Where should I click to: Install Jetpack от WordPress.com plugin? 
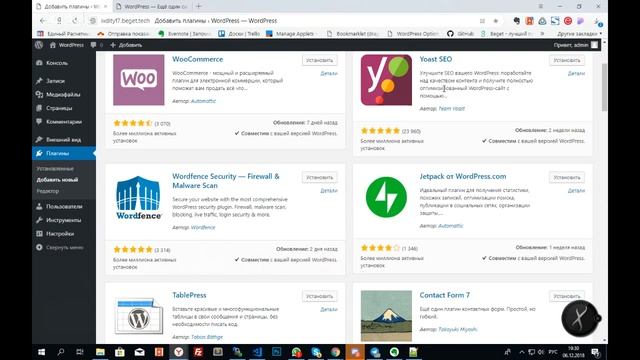click(567, 178)
